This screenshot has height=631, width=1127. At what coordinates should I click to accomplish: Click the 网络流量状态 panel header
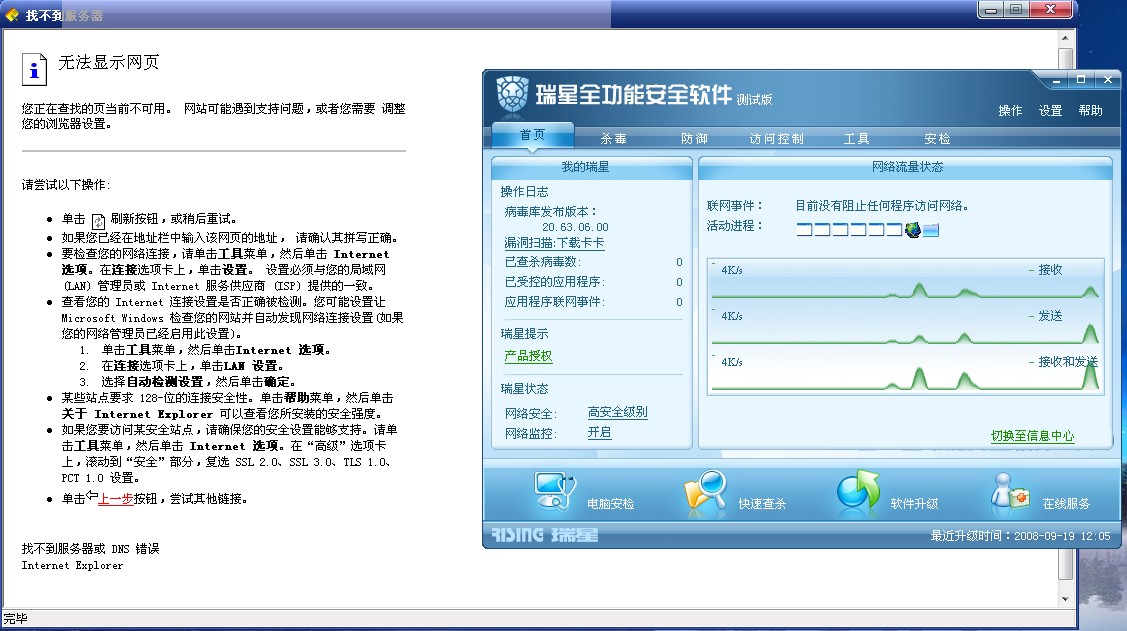point(907,167)
